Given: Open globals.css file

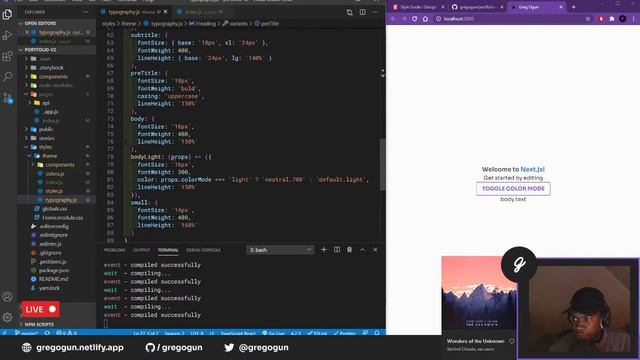Looking at the screenshot, I should 54,209.
